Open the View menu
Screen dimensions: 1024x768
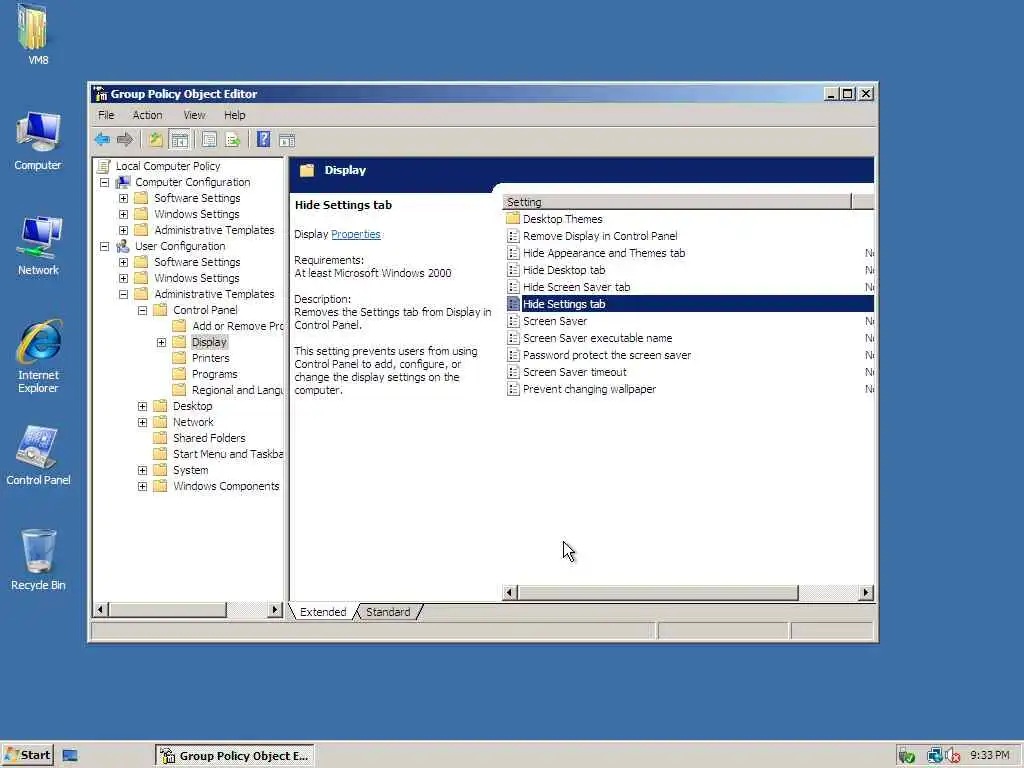coord(194,115)
